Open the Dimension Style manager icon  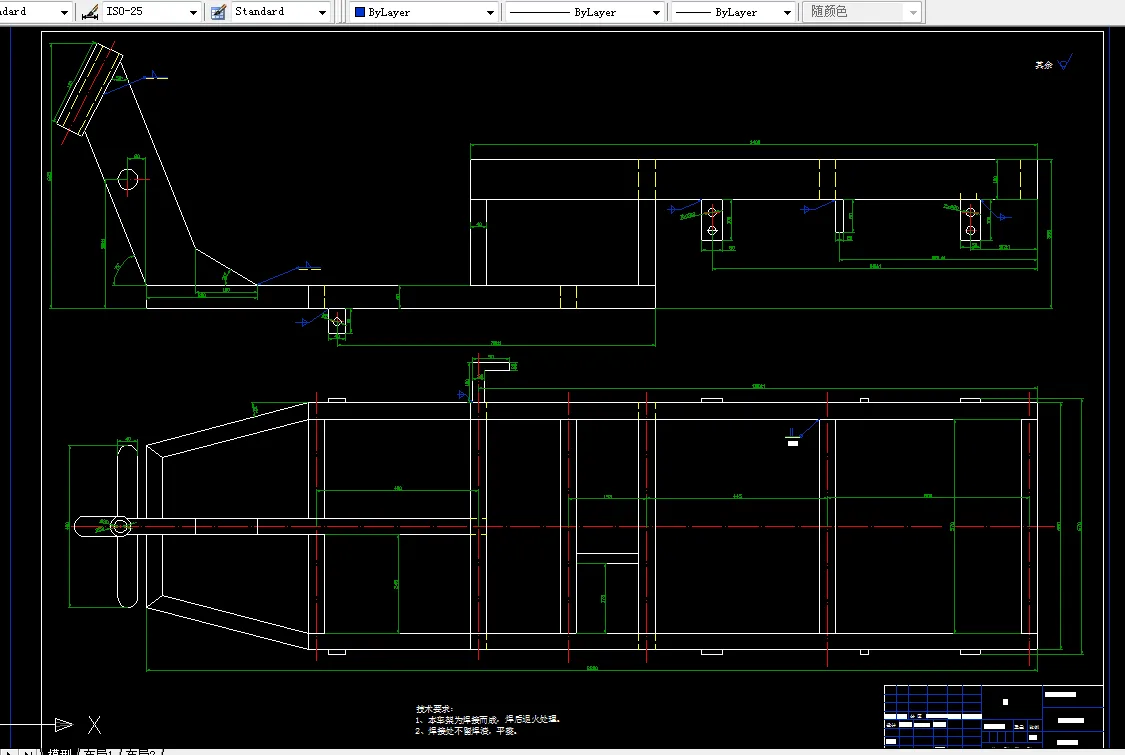(x=90, y=12)
